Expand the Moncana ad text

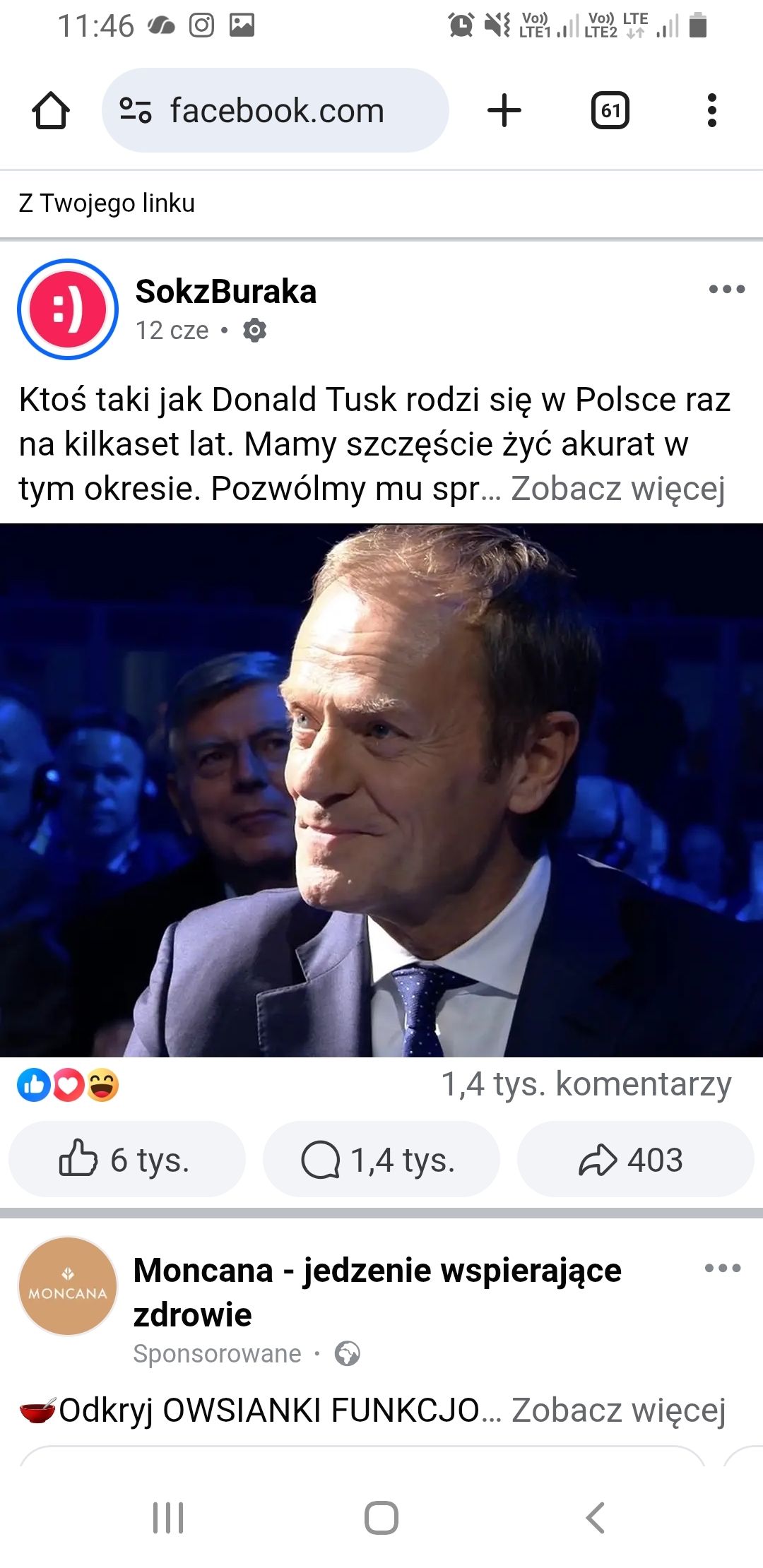(x=618, y=1410)
